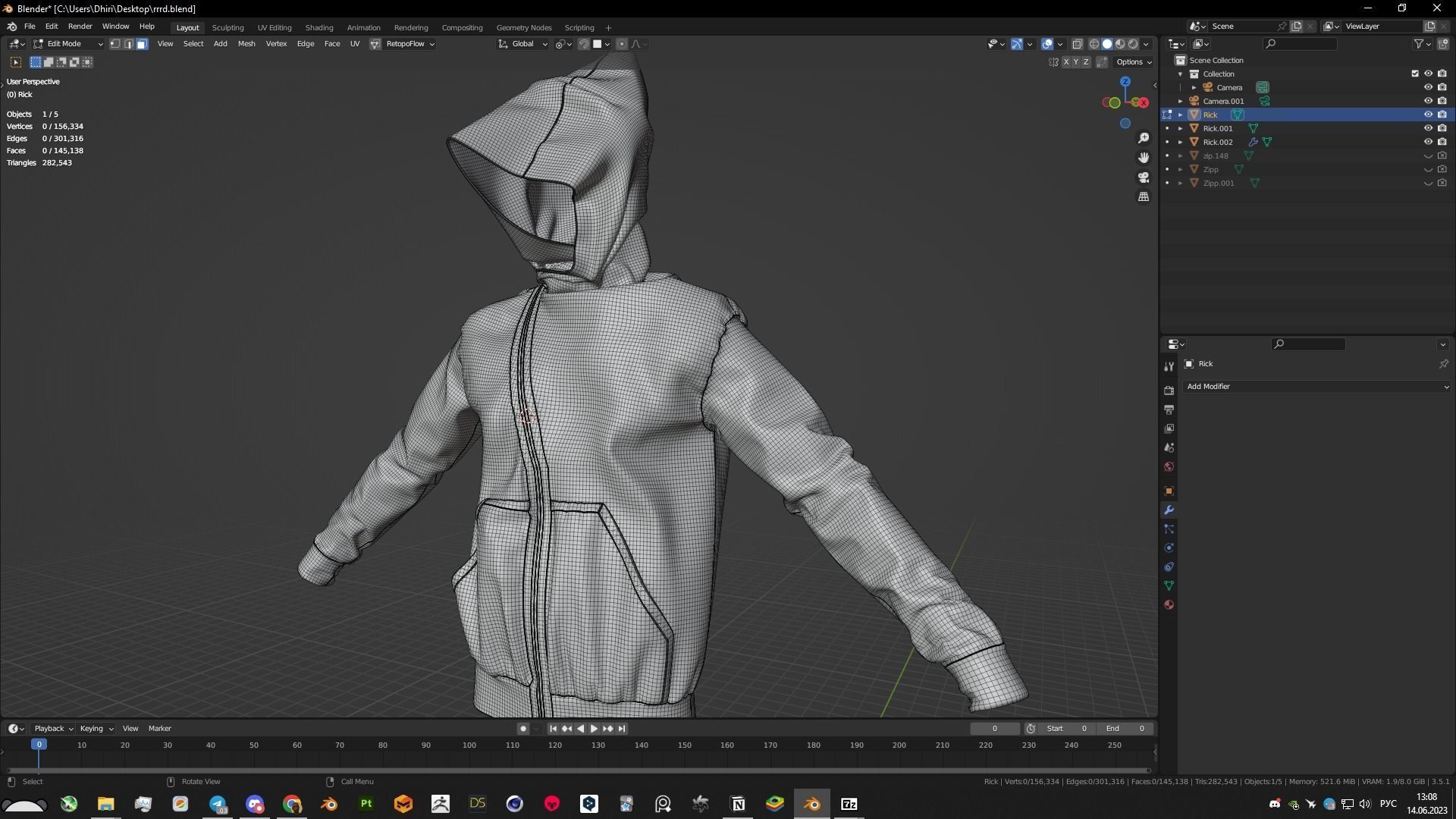Click the outliner search field
Viewport: 1456px width, 819px height.
tap(1301, 44)
